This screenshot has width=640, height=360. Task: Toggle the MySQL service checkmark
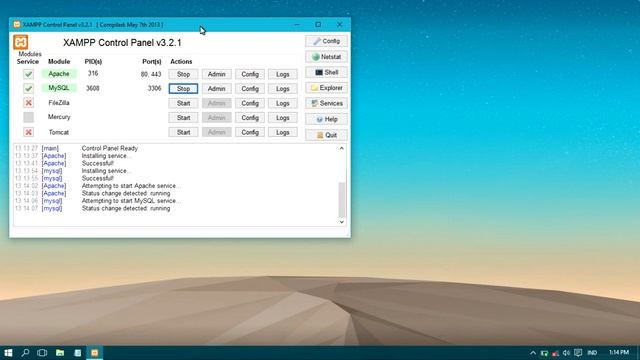click(28, 88)
